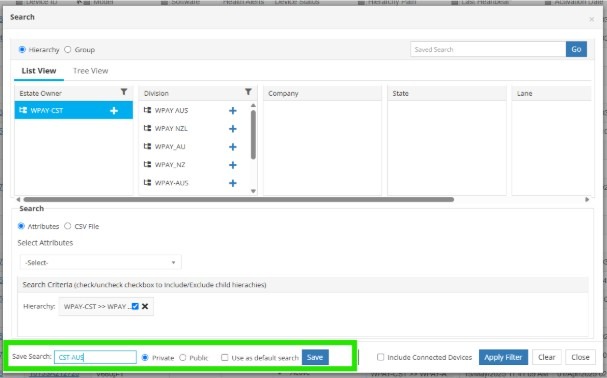The height and width of the screenshot is (378, 607).
Task: Click the horizontal scroll right arrow
Action: click(x=587, y=199)
